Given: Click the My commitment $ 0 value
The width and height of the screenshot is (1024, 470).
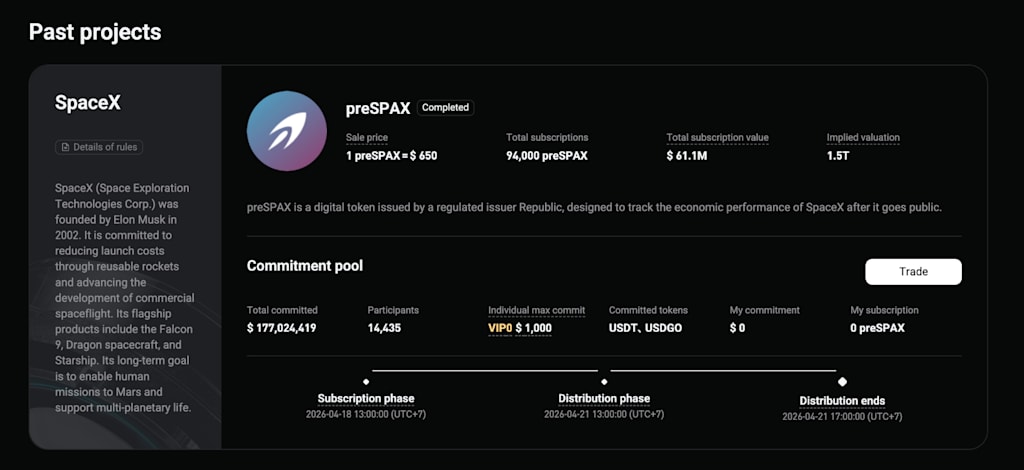Looking at the screenshot, I should click(737, 328).
